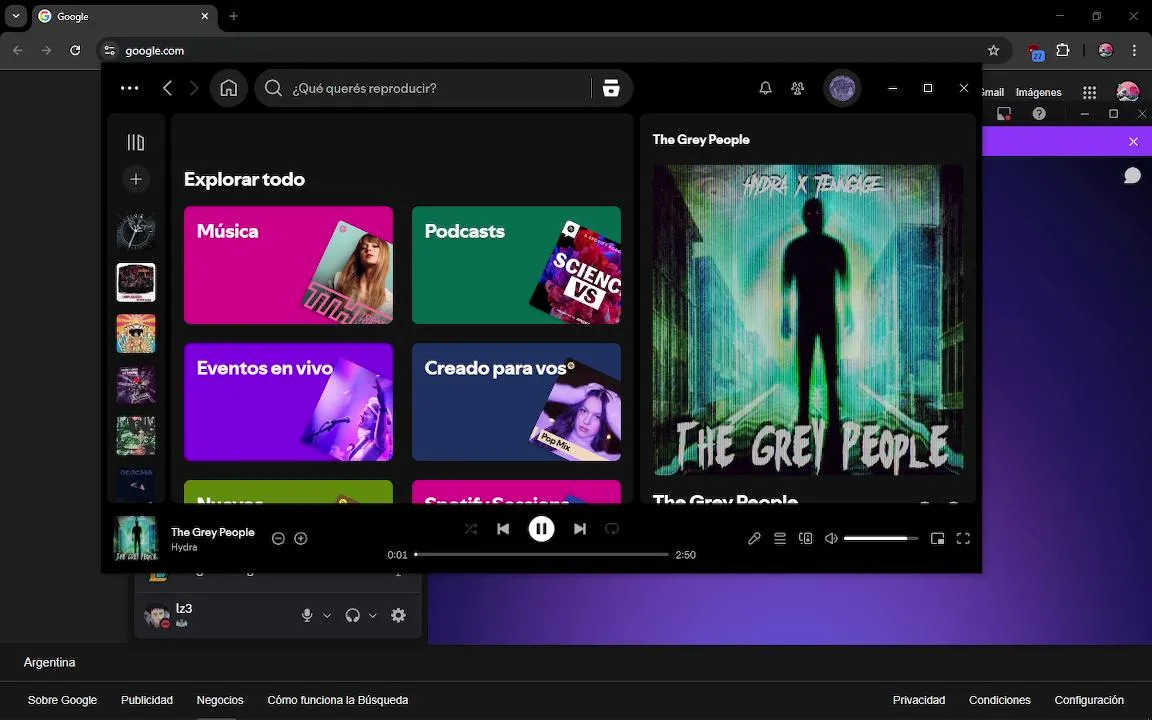Expand Discord microphone input options arrow

pos(327,616)
